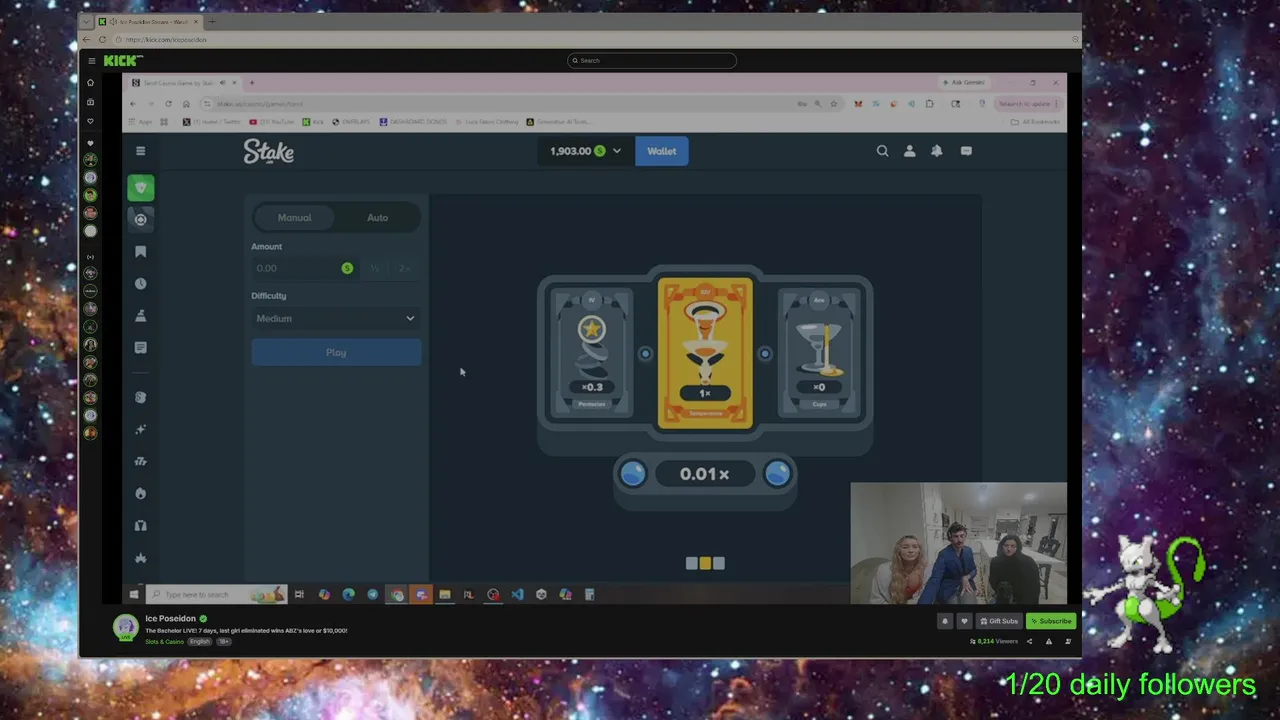Open the Windows Start button in the stream

tap(134, 595)
